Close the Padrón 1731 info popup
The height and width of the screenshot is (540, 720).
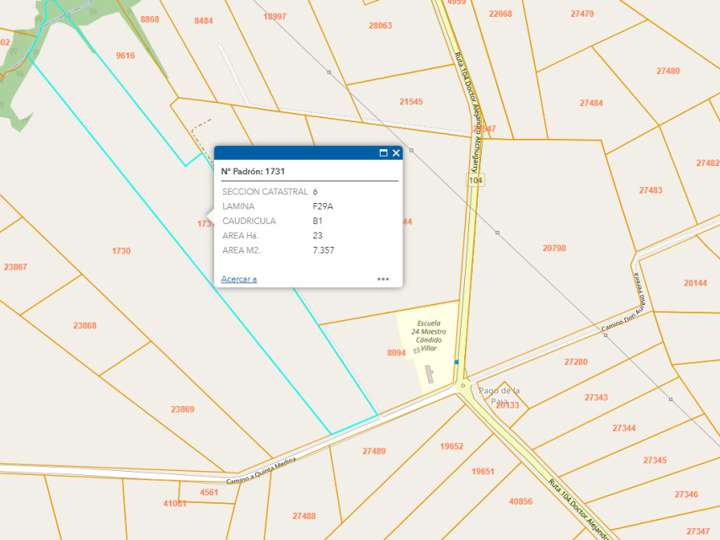396,153
